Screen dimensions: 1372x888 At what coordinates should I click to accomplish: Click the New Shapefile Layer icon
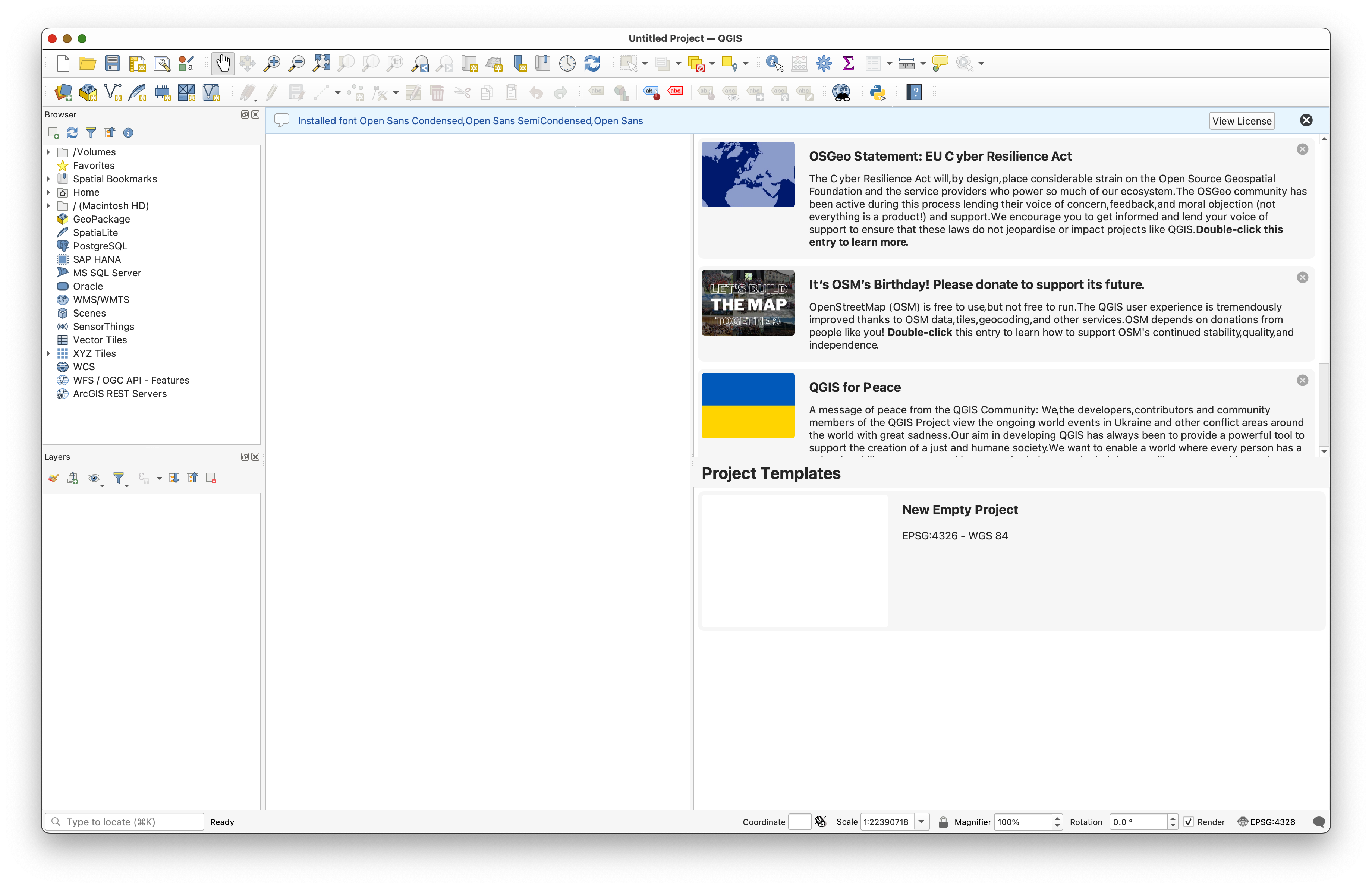coord(113,93)
